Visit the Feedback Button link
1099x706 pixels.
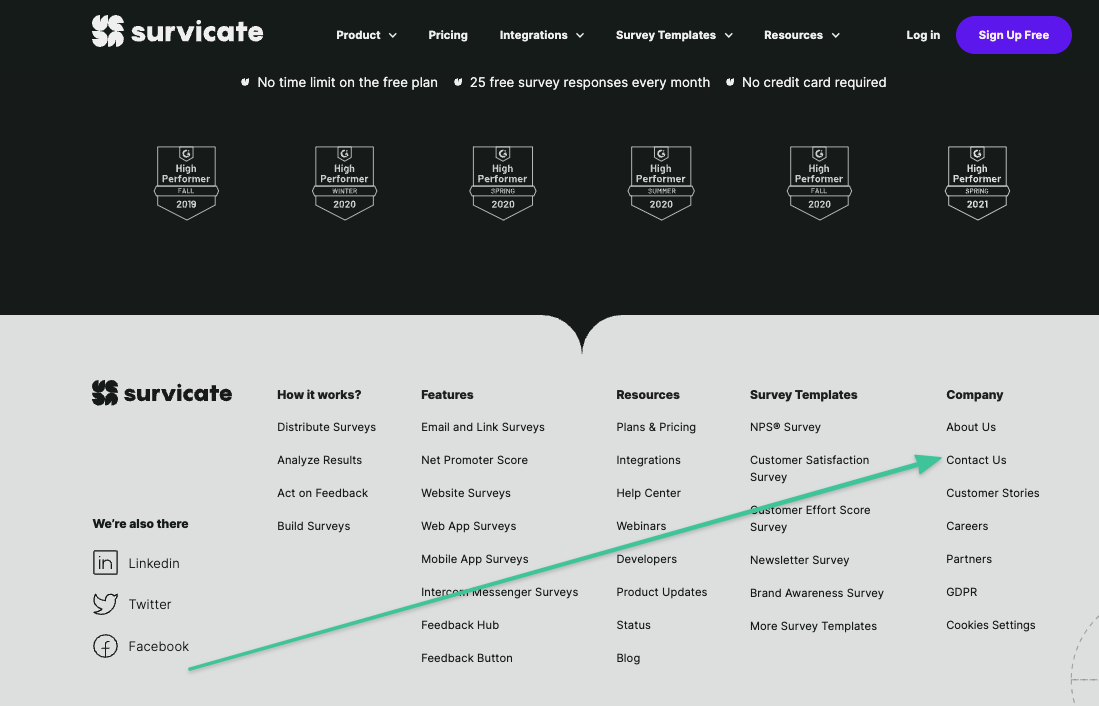467,658
